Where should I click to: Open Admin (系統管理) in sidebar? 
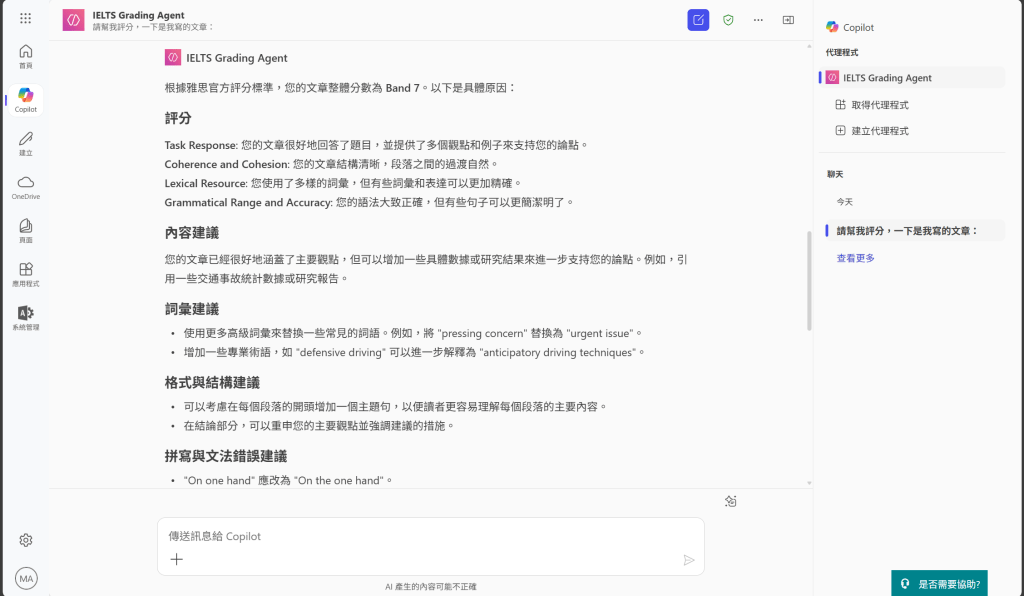(x=25, y=319)
